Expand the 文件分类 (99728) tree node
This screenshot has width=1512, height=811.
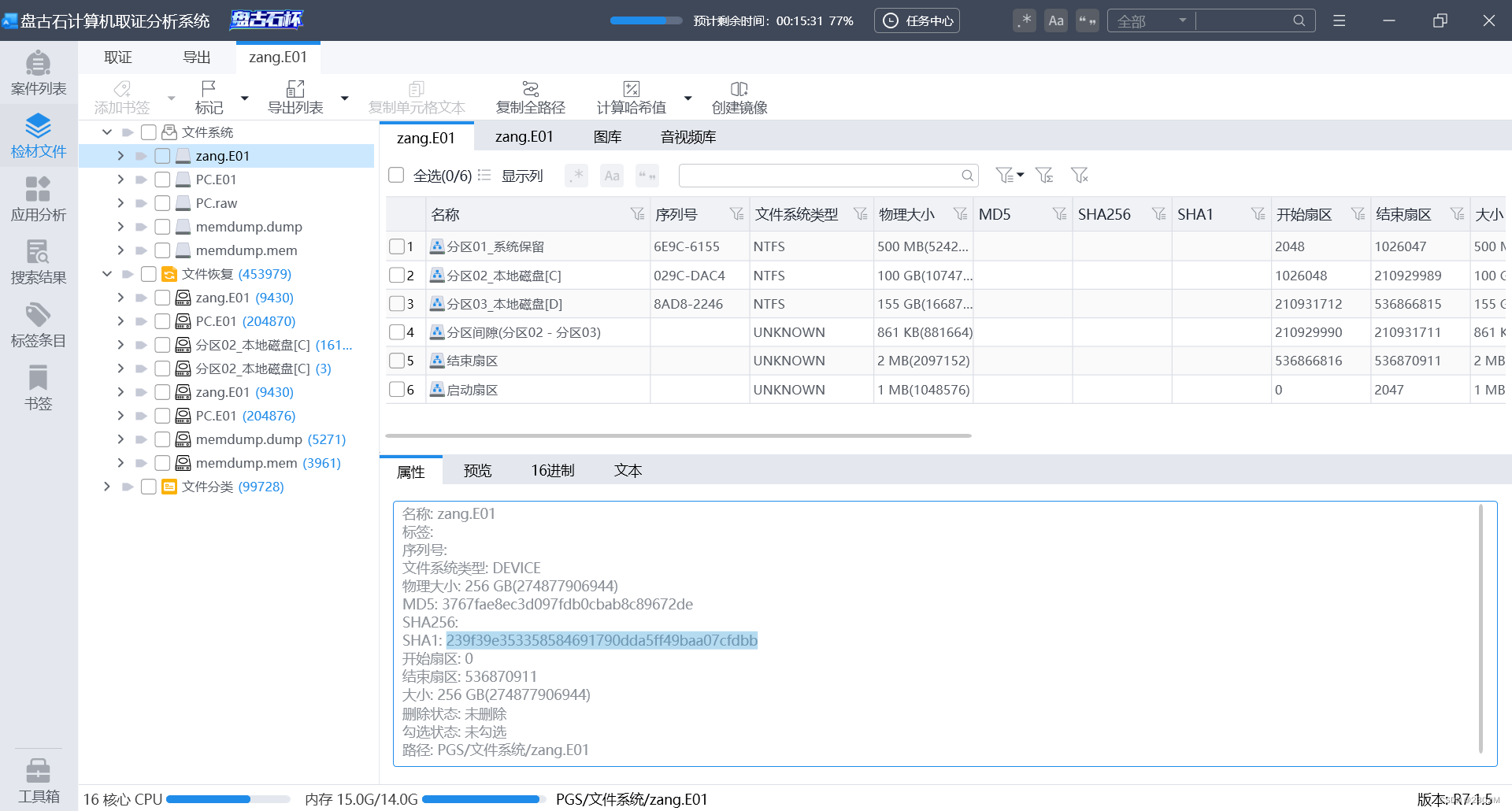[106, 486]
